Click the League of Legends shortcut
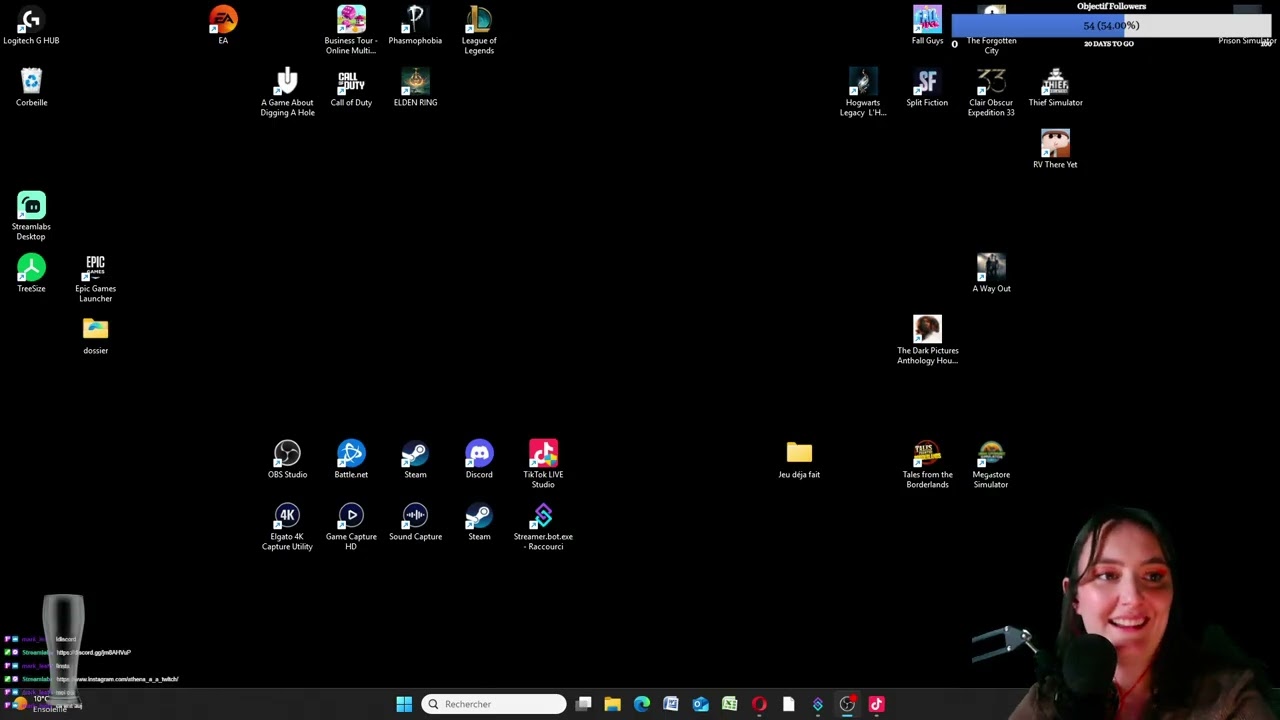 click(x=479, y=30)
